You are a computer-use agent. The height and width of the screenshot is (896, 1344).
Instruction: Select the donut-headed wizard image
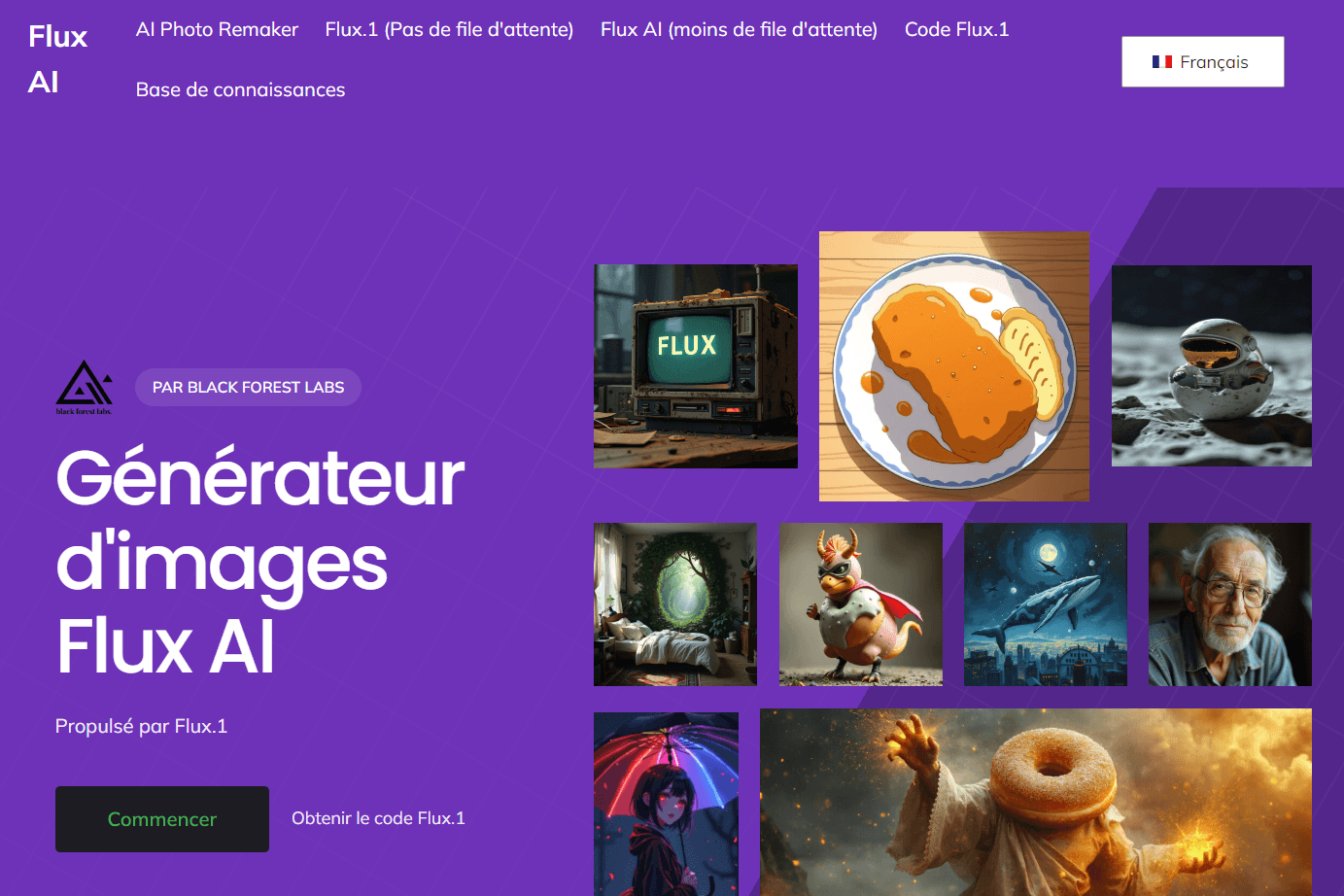[x=1036, y=802]
